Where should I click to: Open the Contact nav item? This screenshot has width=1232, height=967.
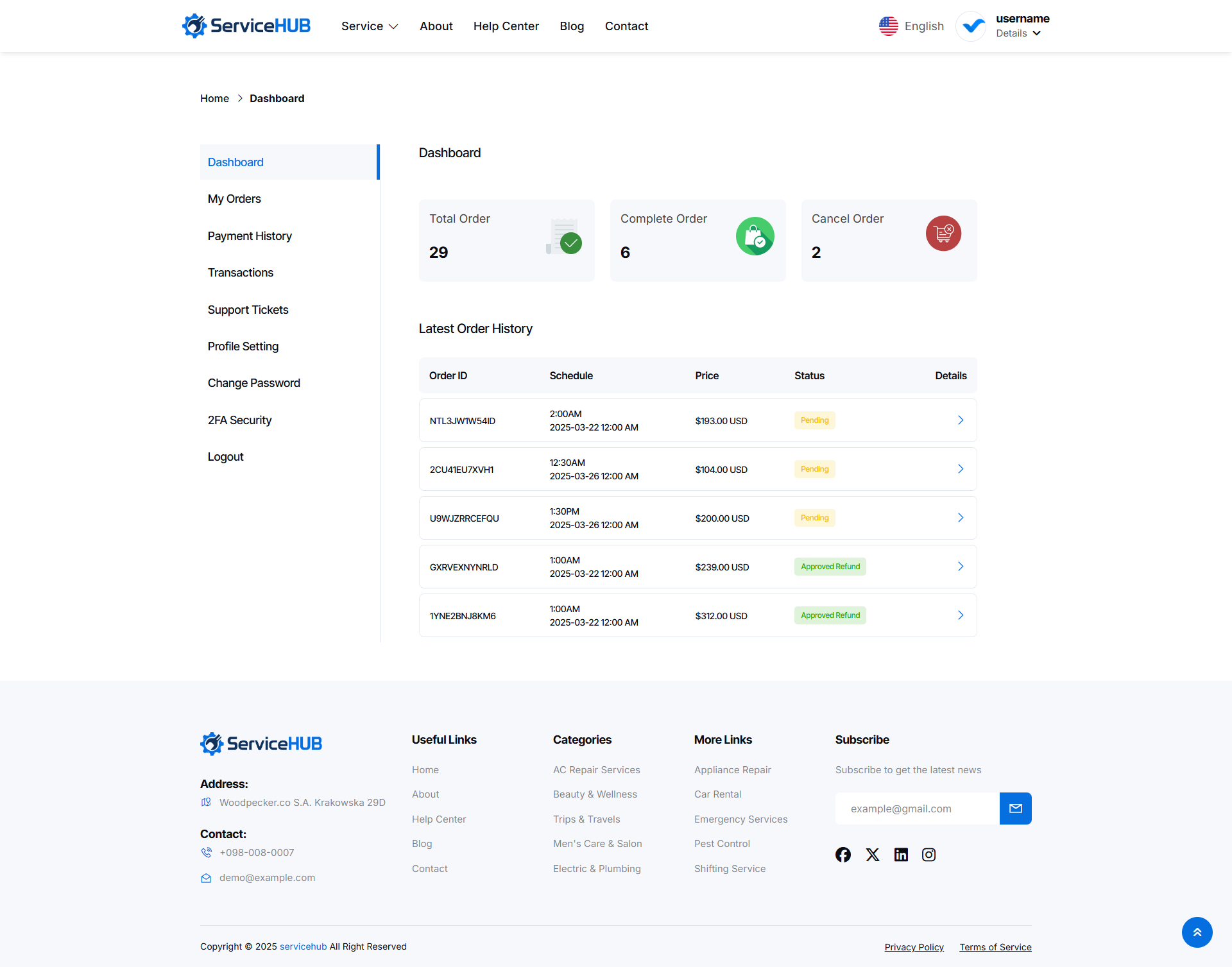coord(627,26)
